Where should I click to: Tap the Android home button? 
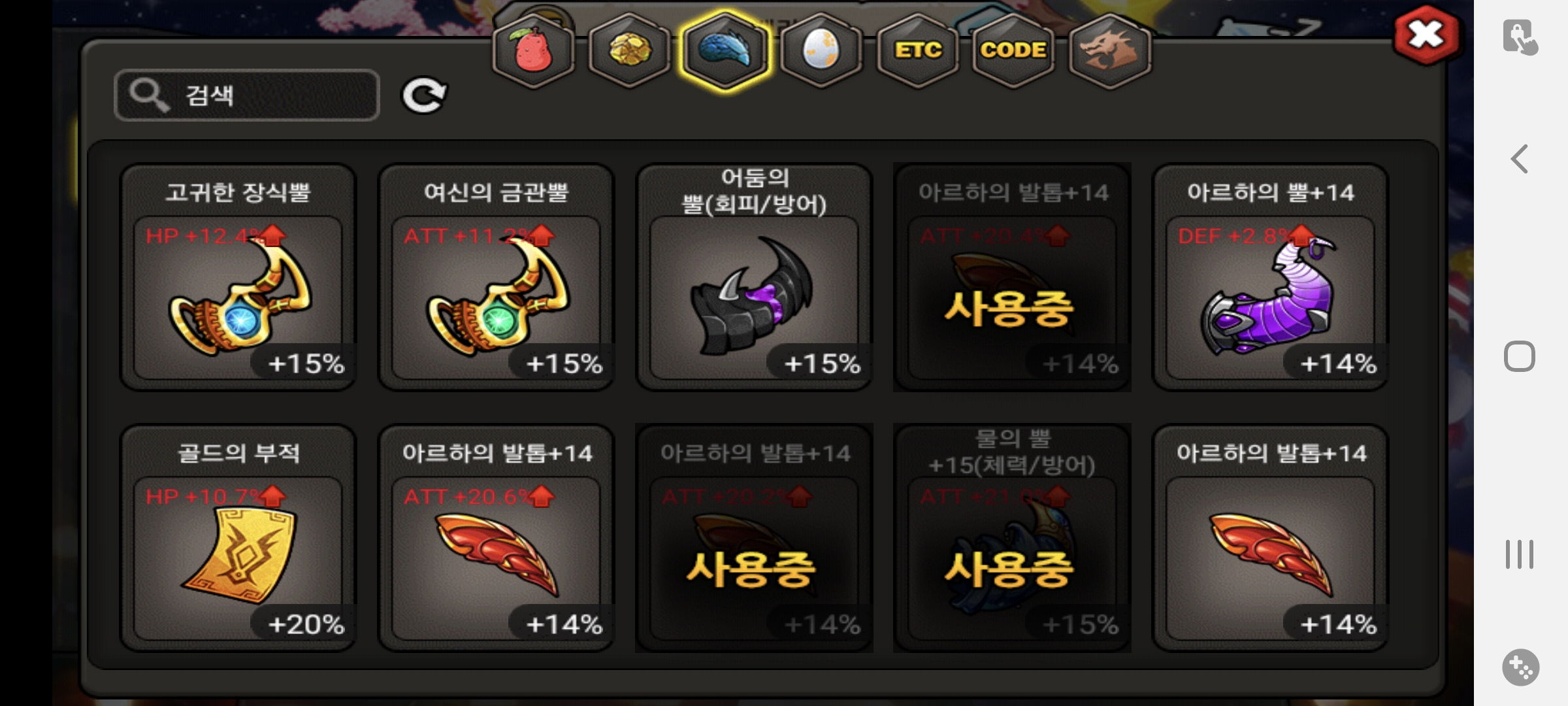[x=1520, y=357]
